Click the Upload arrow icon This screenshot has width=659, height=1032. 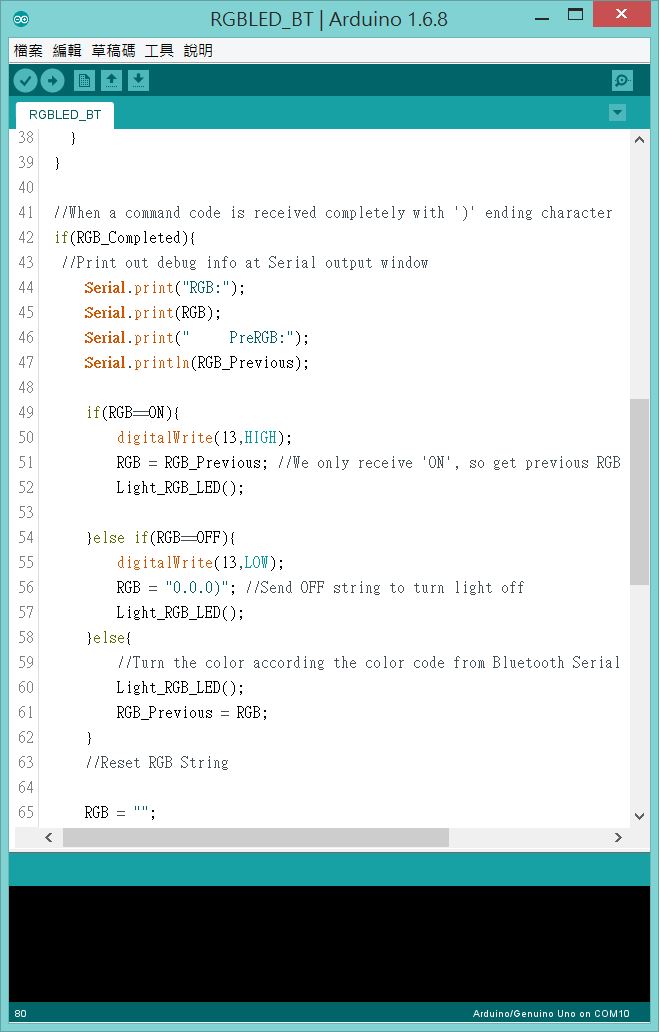(x=53, y=81)
